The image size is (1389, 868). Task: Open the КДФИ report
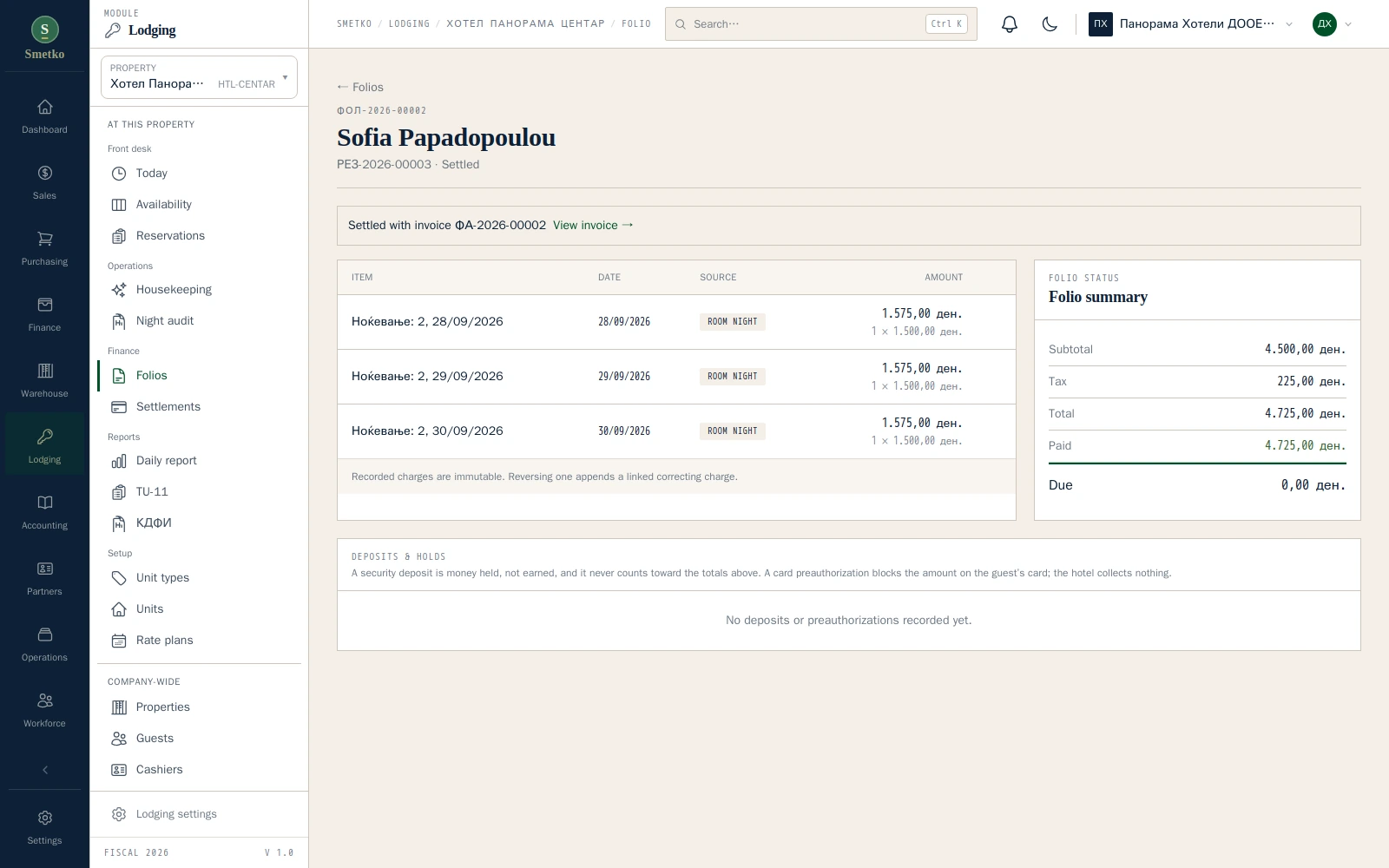pos(199,523)
